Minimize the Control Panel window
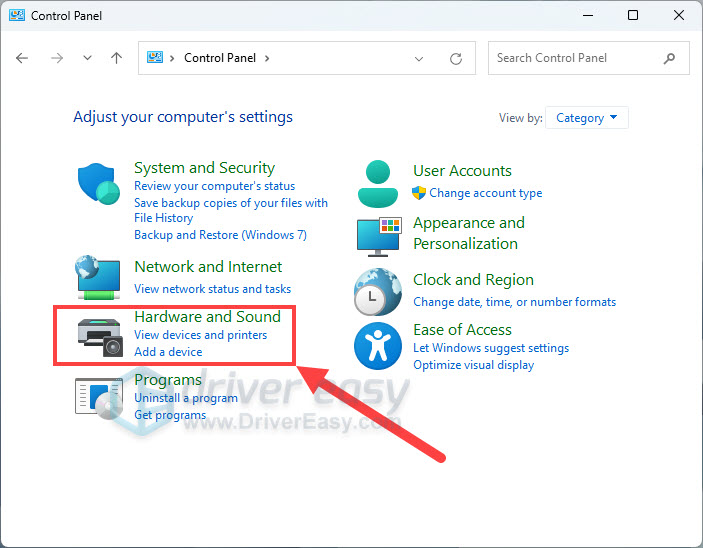The image size is (703, 548). tap(588, 15)
